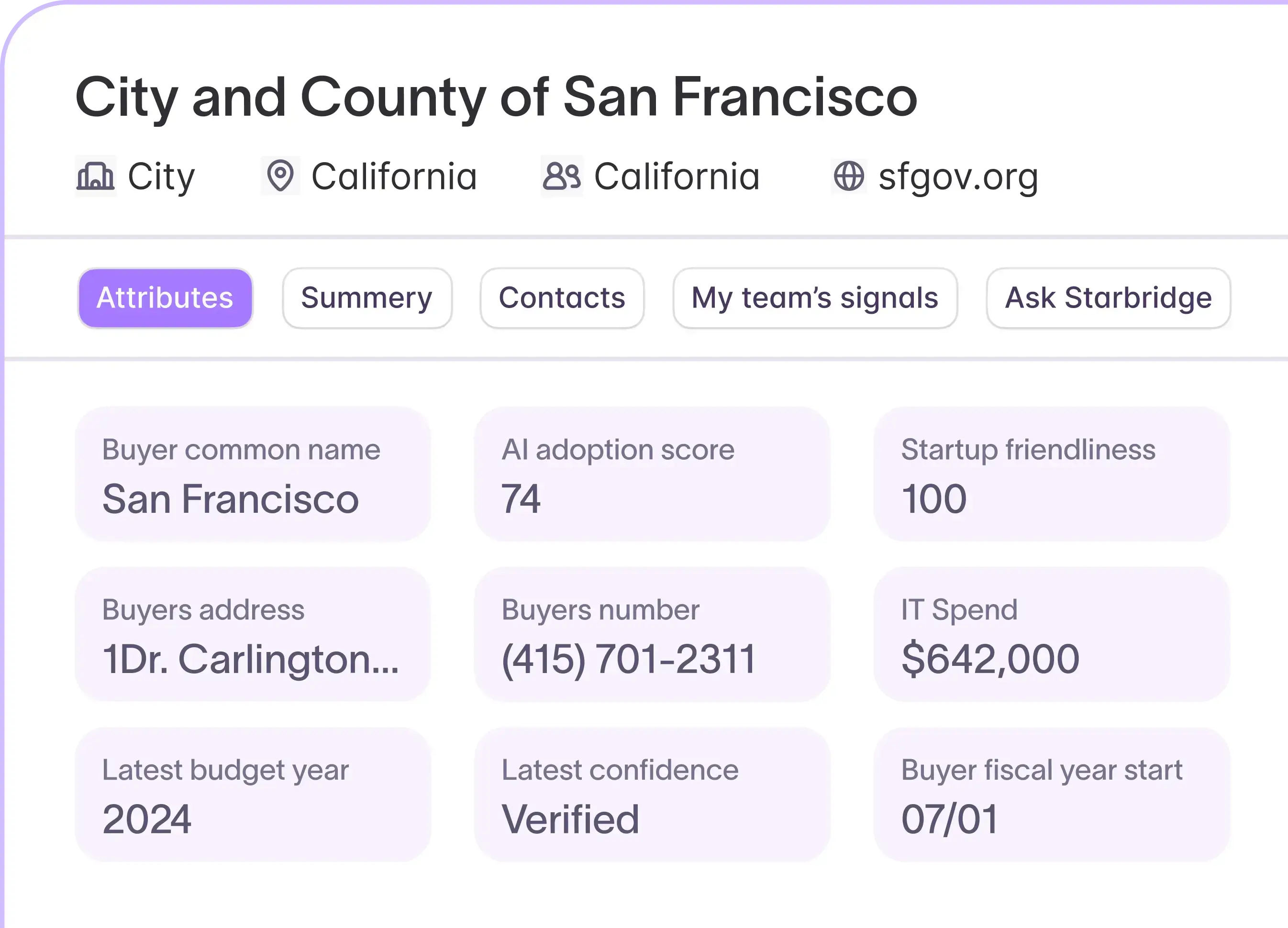The width and height of the screenshot is (1288, 928).
Task: Open the Startup friendliness card
Action: 1052,474
